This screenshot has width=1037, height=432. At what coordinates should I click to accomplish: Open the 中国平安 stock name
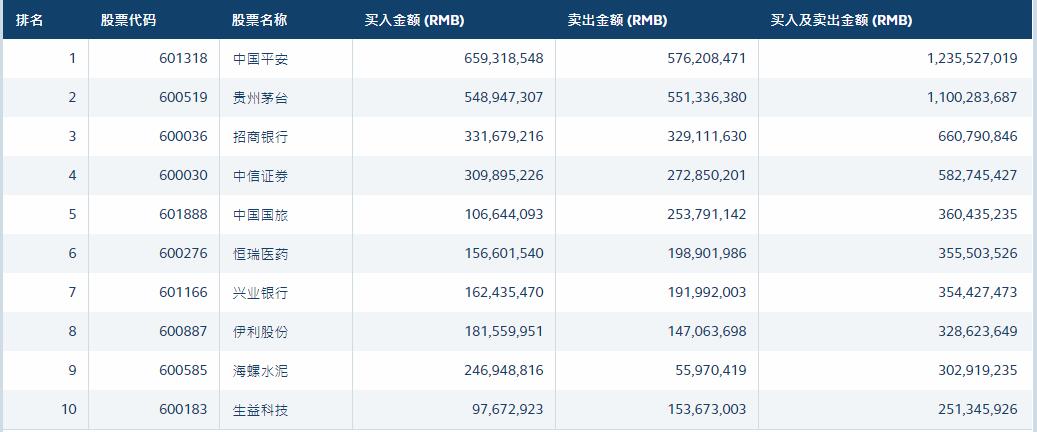260,59
